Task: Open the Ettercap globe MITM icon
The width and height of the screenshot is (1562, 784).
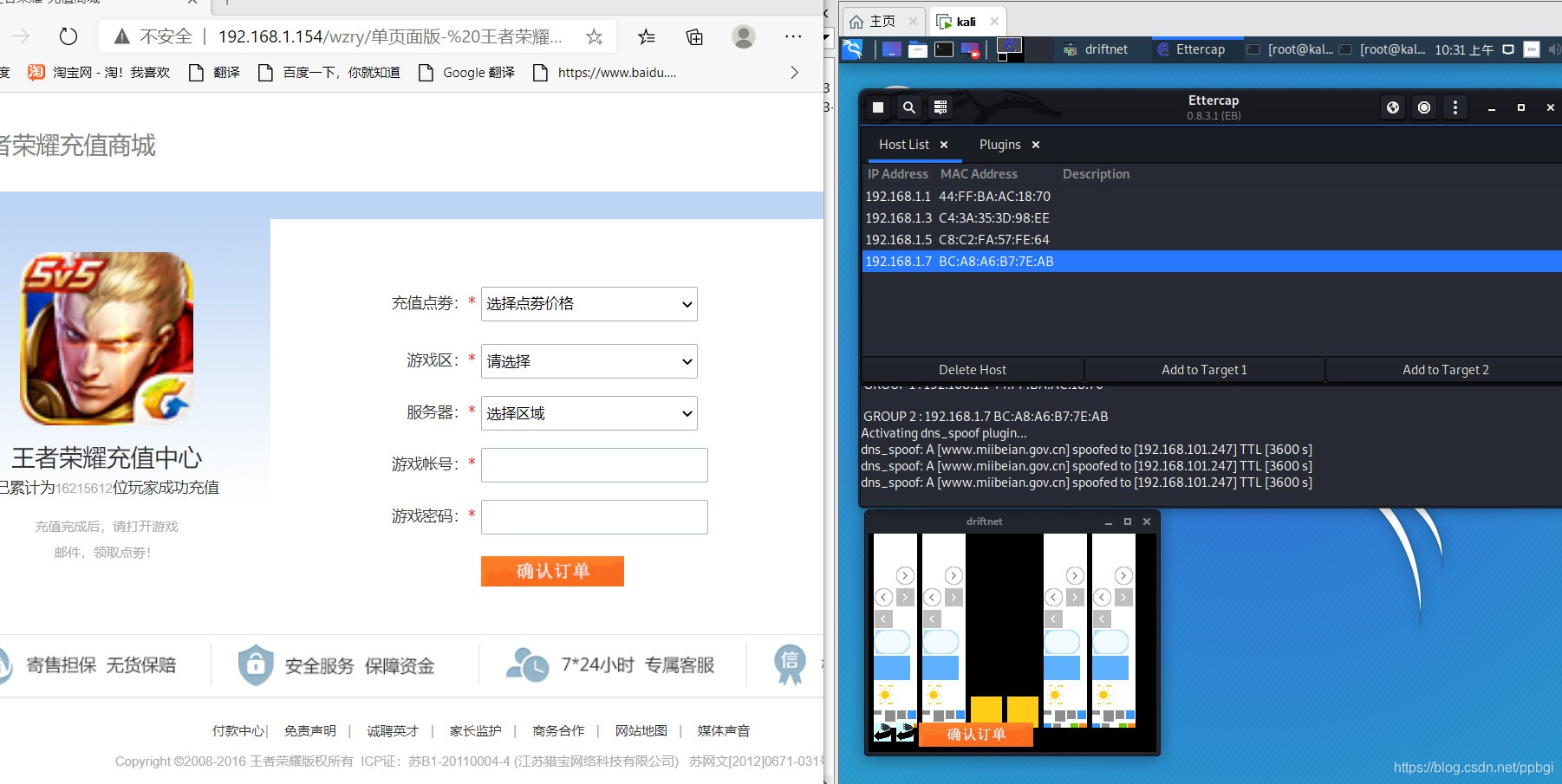Action: 1392,107
